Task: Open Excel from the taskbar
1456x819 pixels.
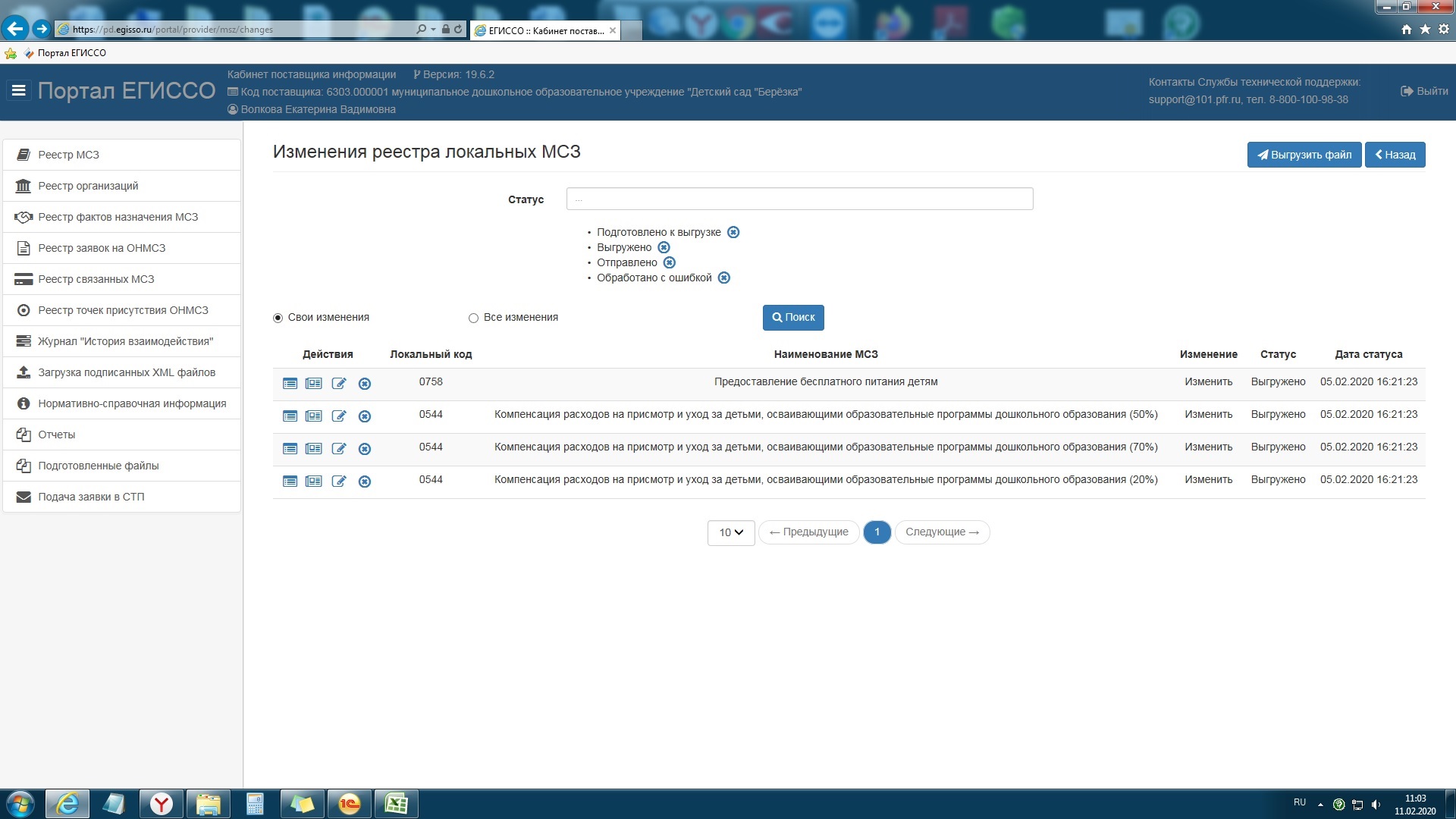Action: tap(396, 804)
